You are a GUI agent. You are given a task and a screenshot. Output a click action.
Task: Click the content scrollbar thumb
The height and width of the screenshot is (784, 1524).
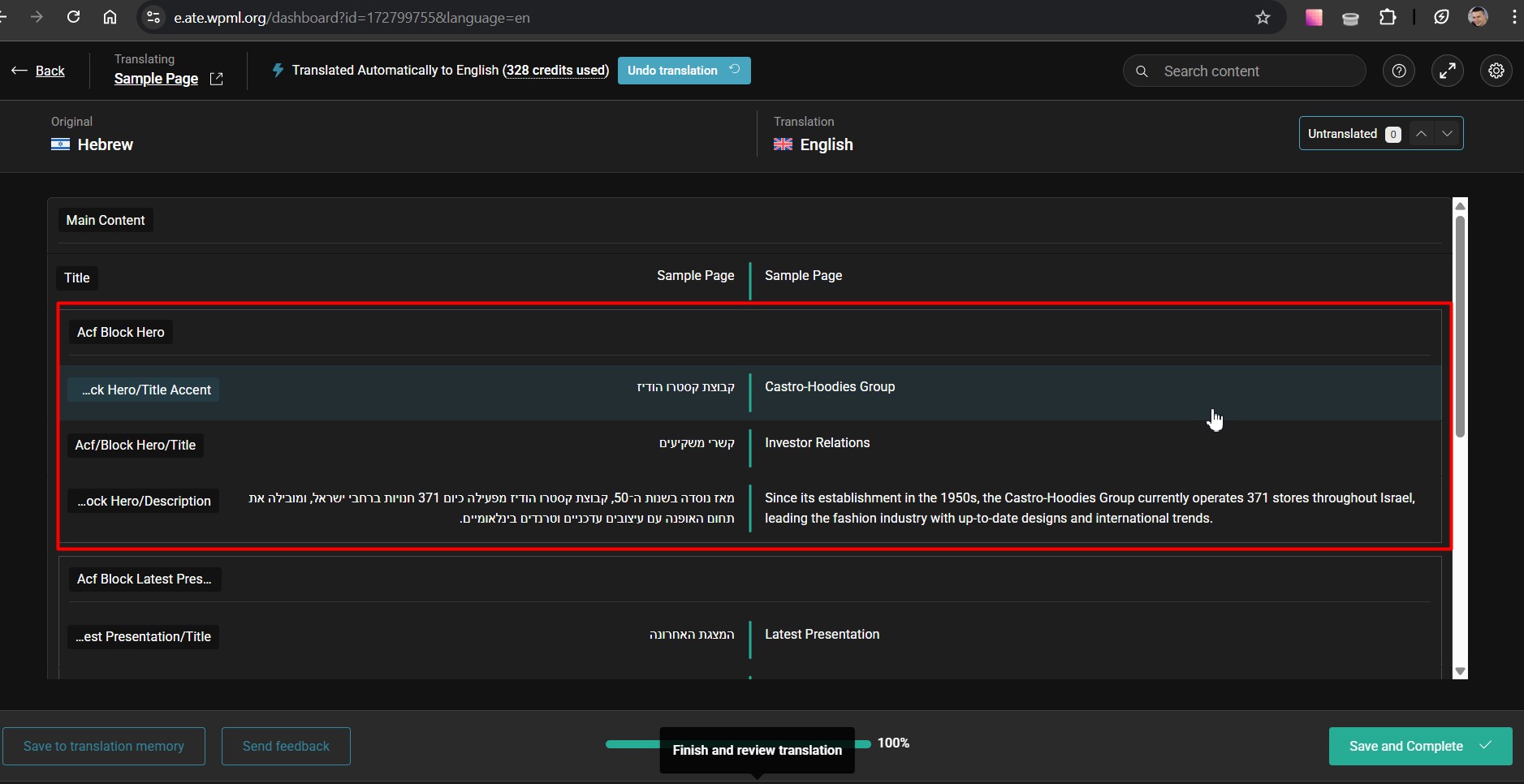[1460, 326]
